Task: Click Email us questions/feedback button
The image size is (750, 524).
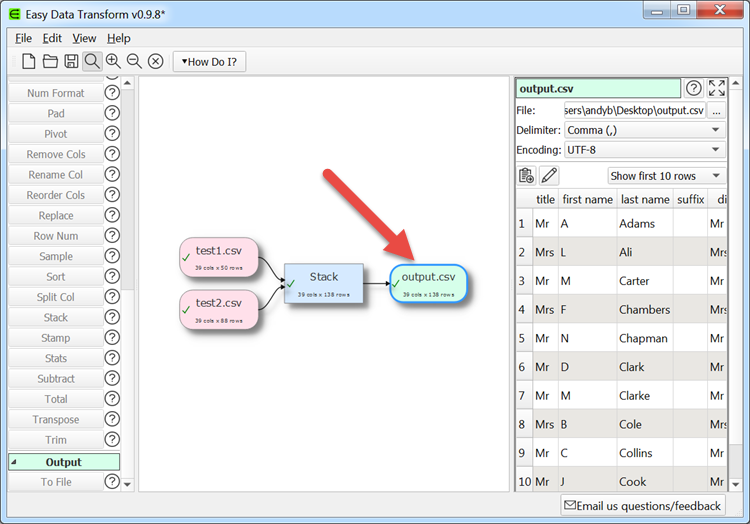Action: pyautogui.click(x=642, y=505)
